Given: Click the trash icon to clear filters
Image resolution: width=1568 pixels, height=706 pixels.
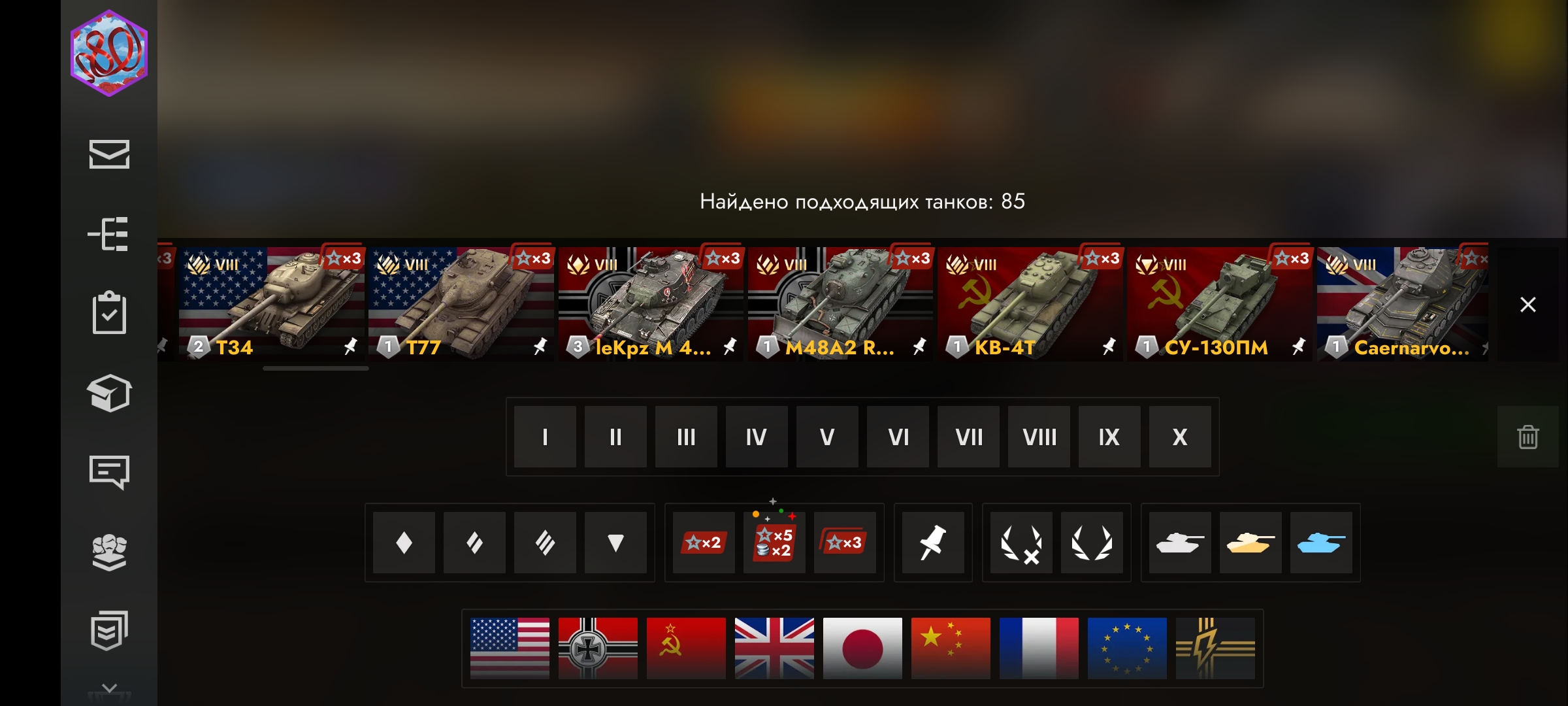Looking at the screenshot, I should pyautogui.click(x=1527, y=437).
